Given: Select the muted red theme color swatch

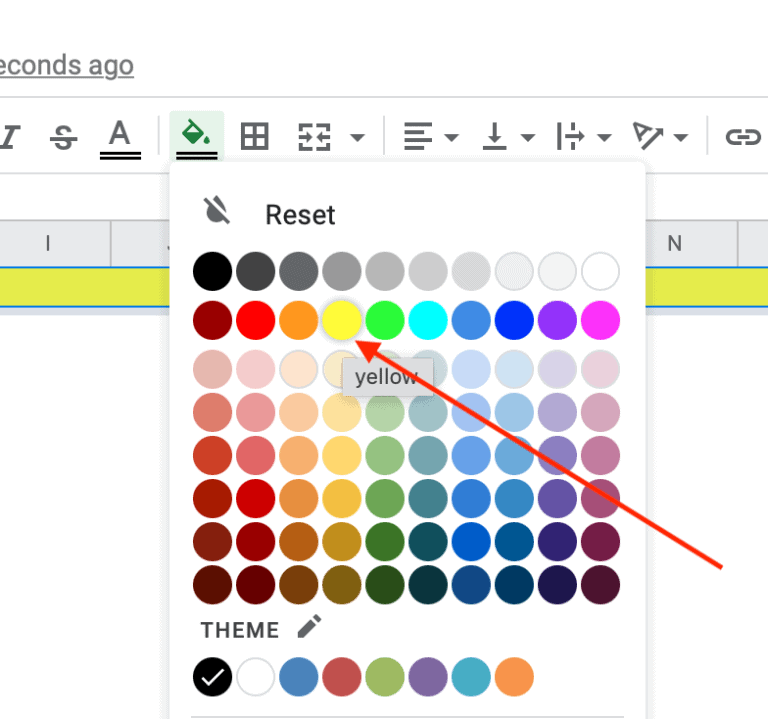Looking at the screenshot, I should pyautogui.click(x=342, y=677).
